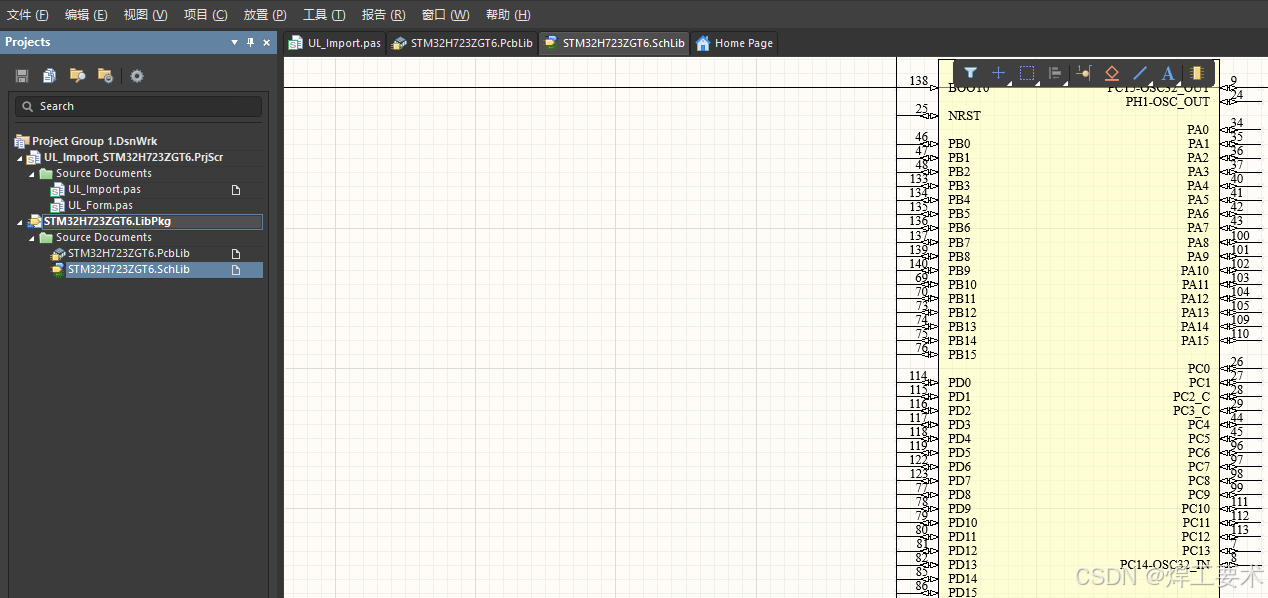Open the 窗口 (W) menu

tap(445, 15)
